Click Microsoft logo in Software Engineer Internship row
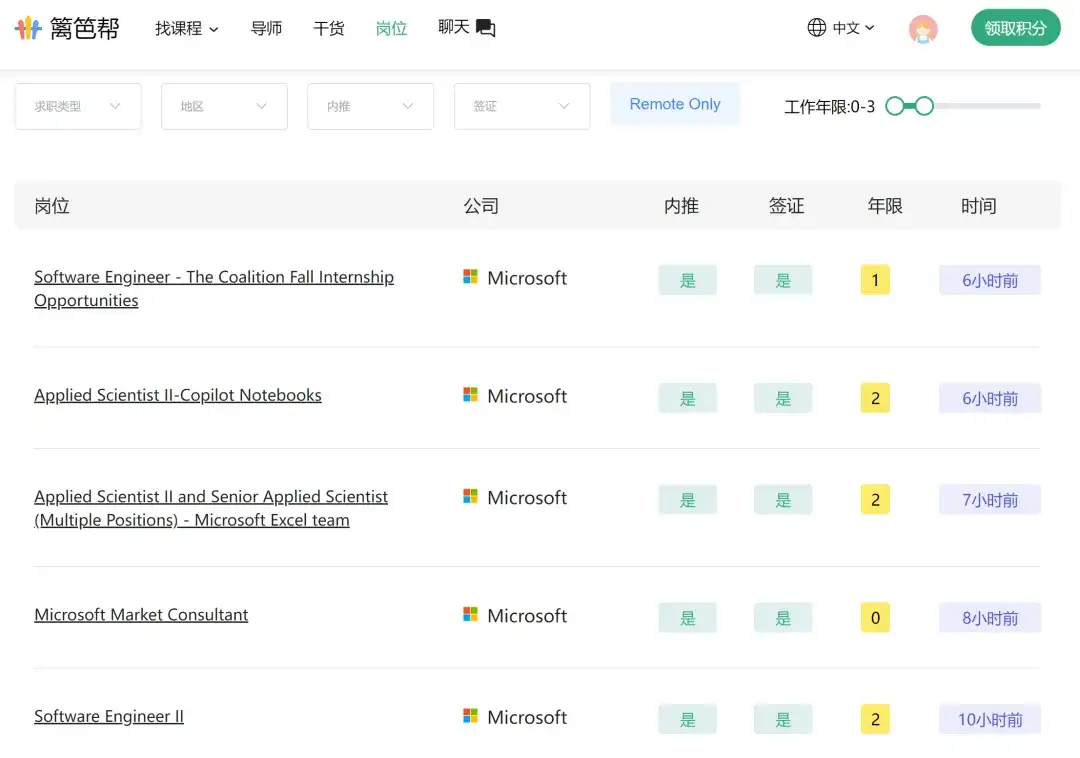 (x=470, y=277)
